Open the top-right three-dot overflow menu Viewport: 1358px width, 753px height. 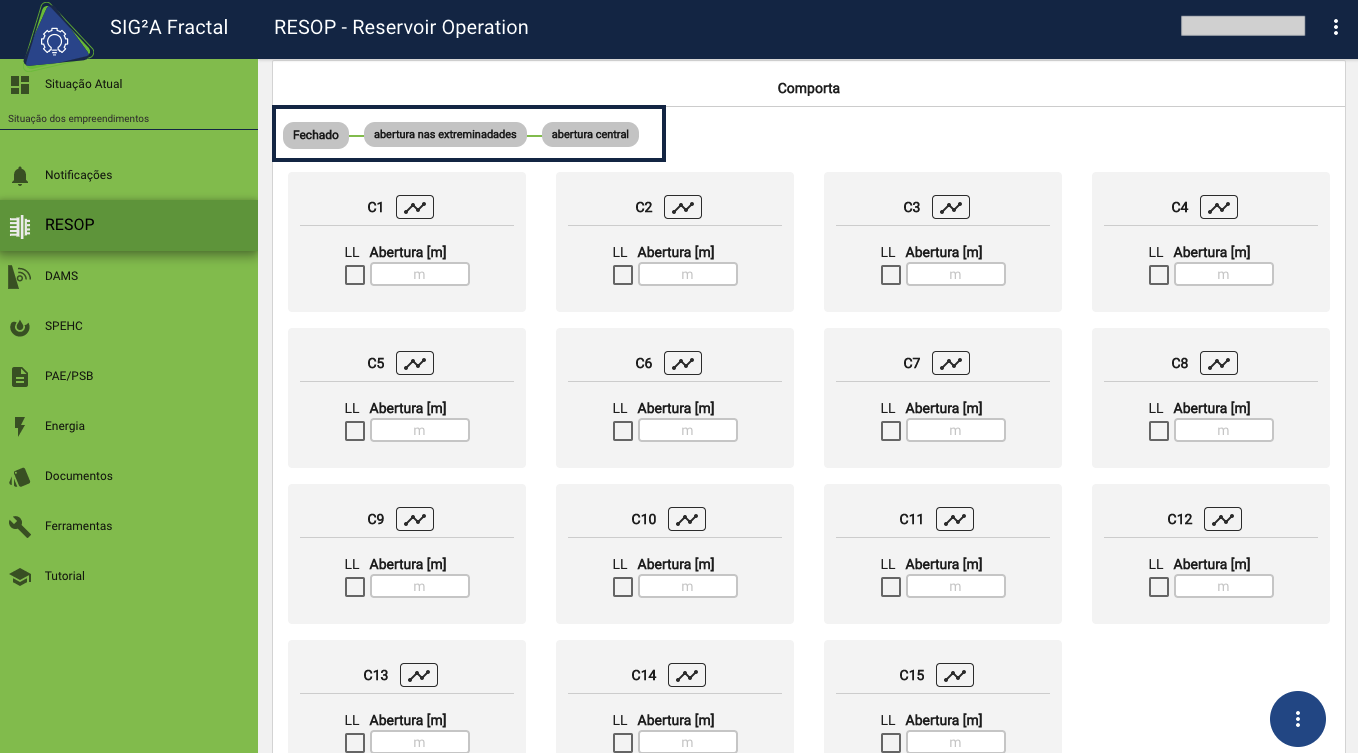[x=1336, y=27]
